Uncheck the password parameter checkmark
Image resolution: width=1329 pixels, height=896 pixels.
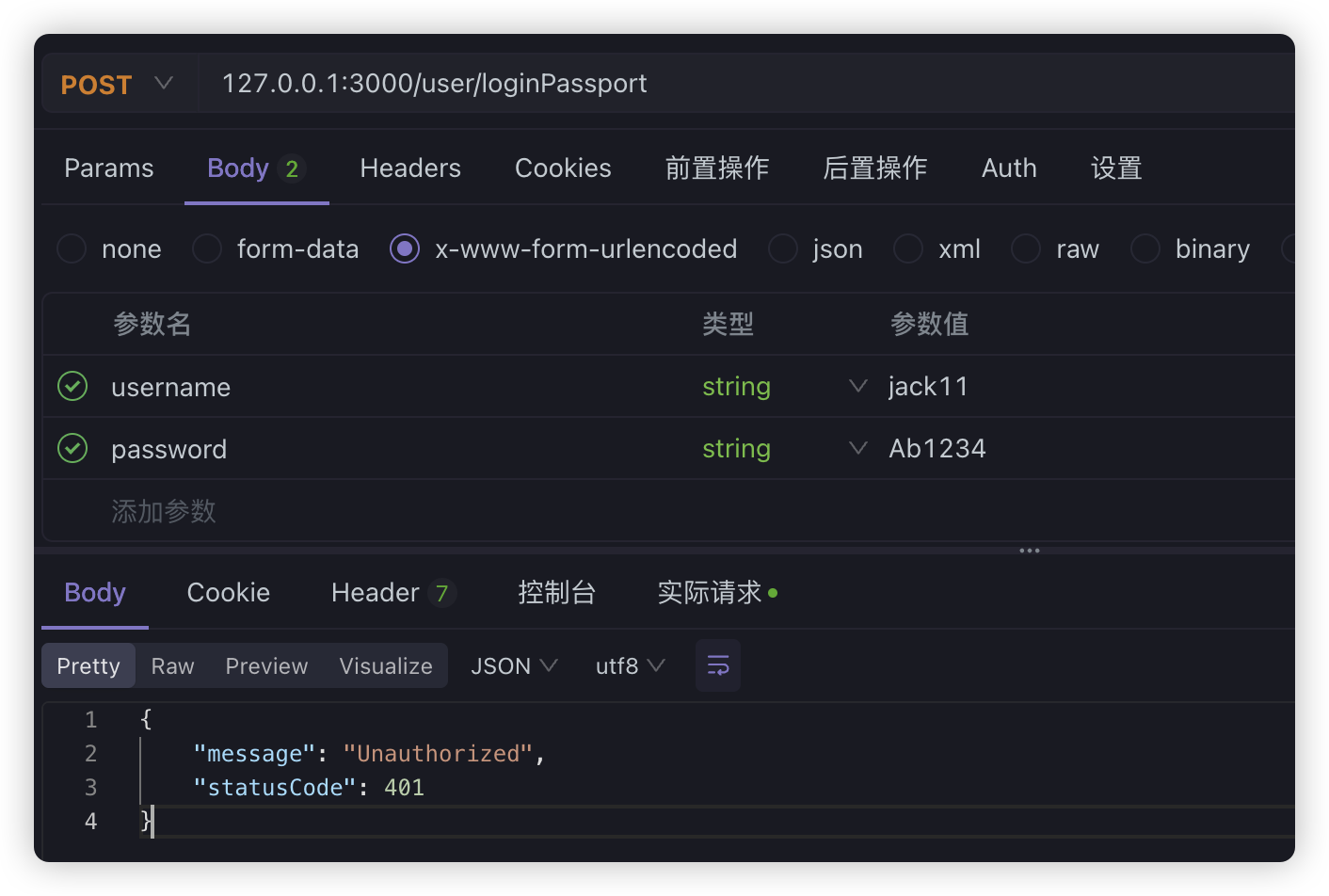click(x=72, y=448)
